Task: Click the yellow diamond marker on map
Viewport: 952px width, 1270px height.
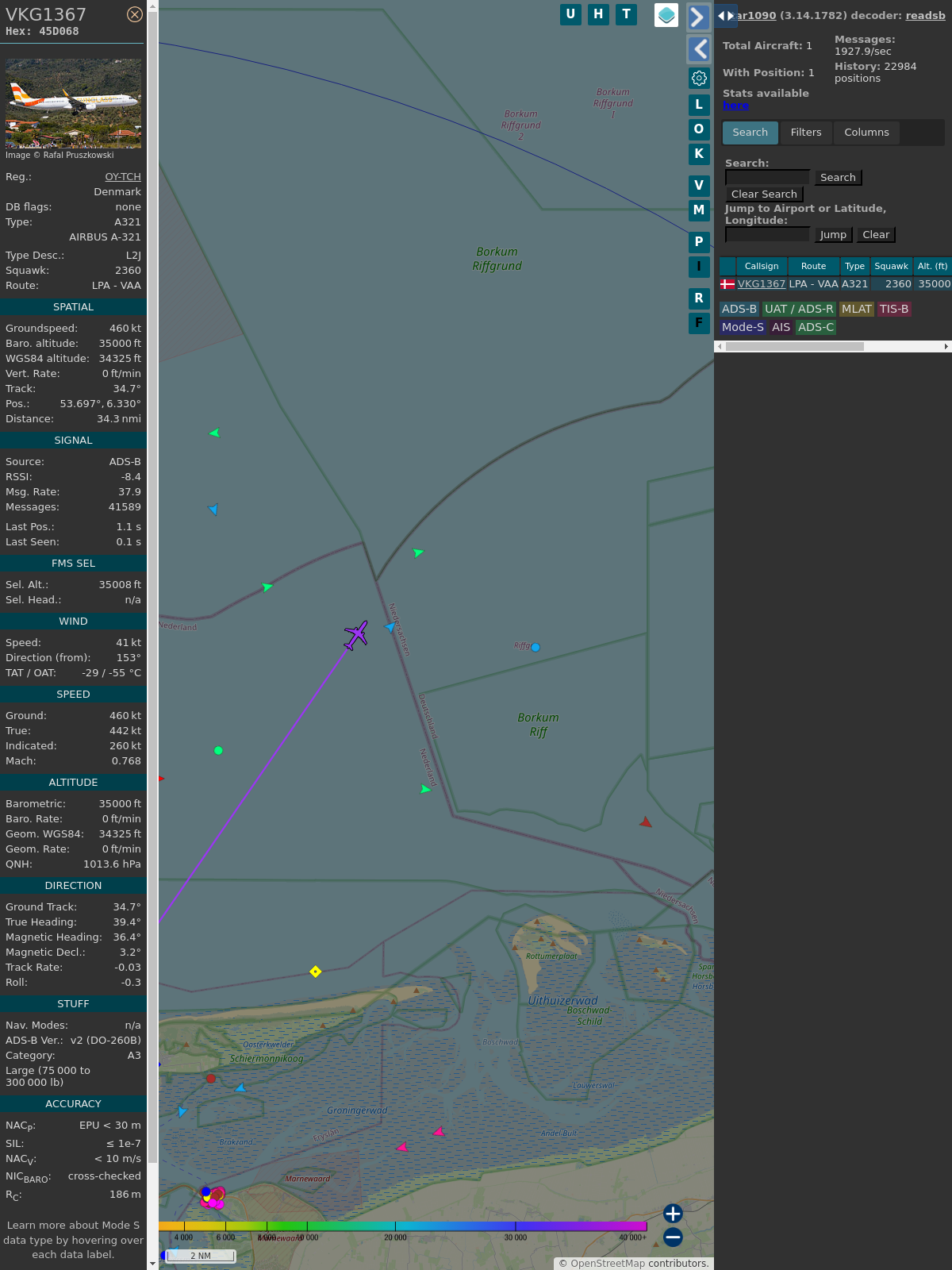Action: (x=315, y=972)
